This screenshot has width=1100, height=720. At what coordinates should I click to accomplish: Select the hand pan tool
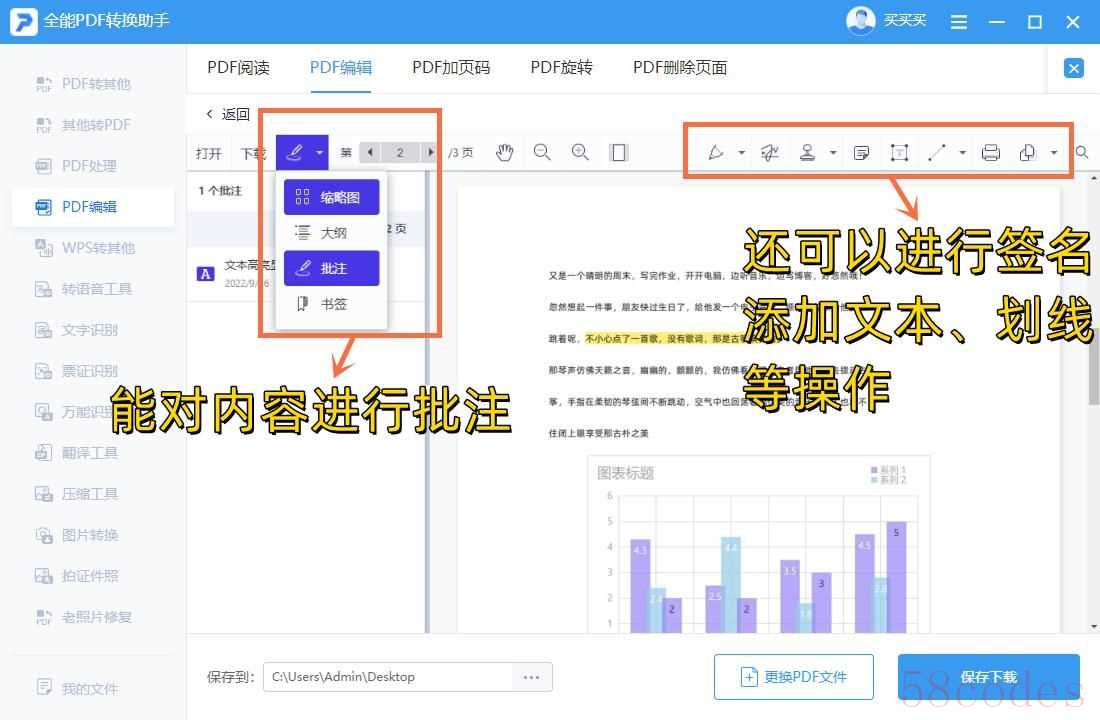coord(505,152)
